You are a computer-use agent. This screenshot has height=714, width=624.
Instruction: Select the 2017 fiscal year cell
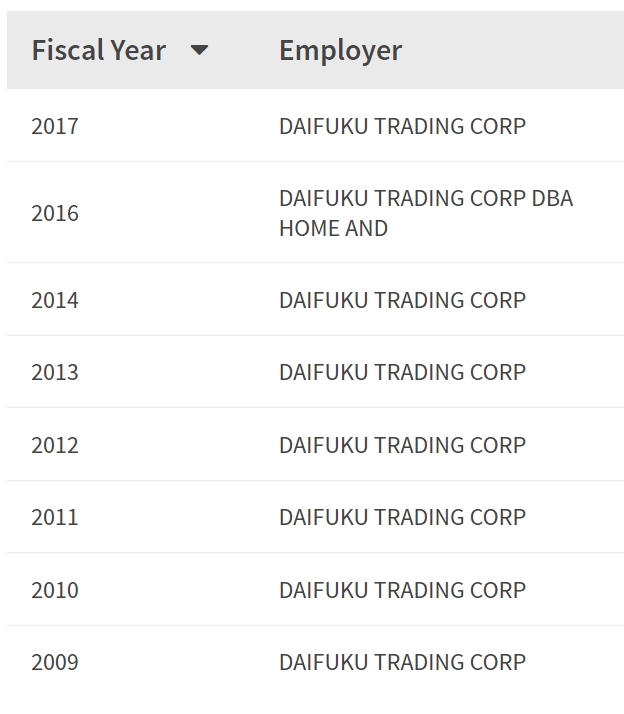(55, 126)
